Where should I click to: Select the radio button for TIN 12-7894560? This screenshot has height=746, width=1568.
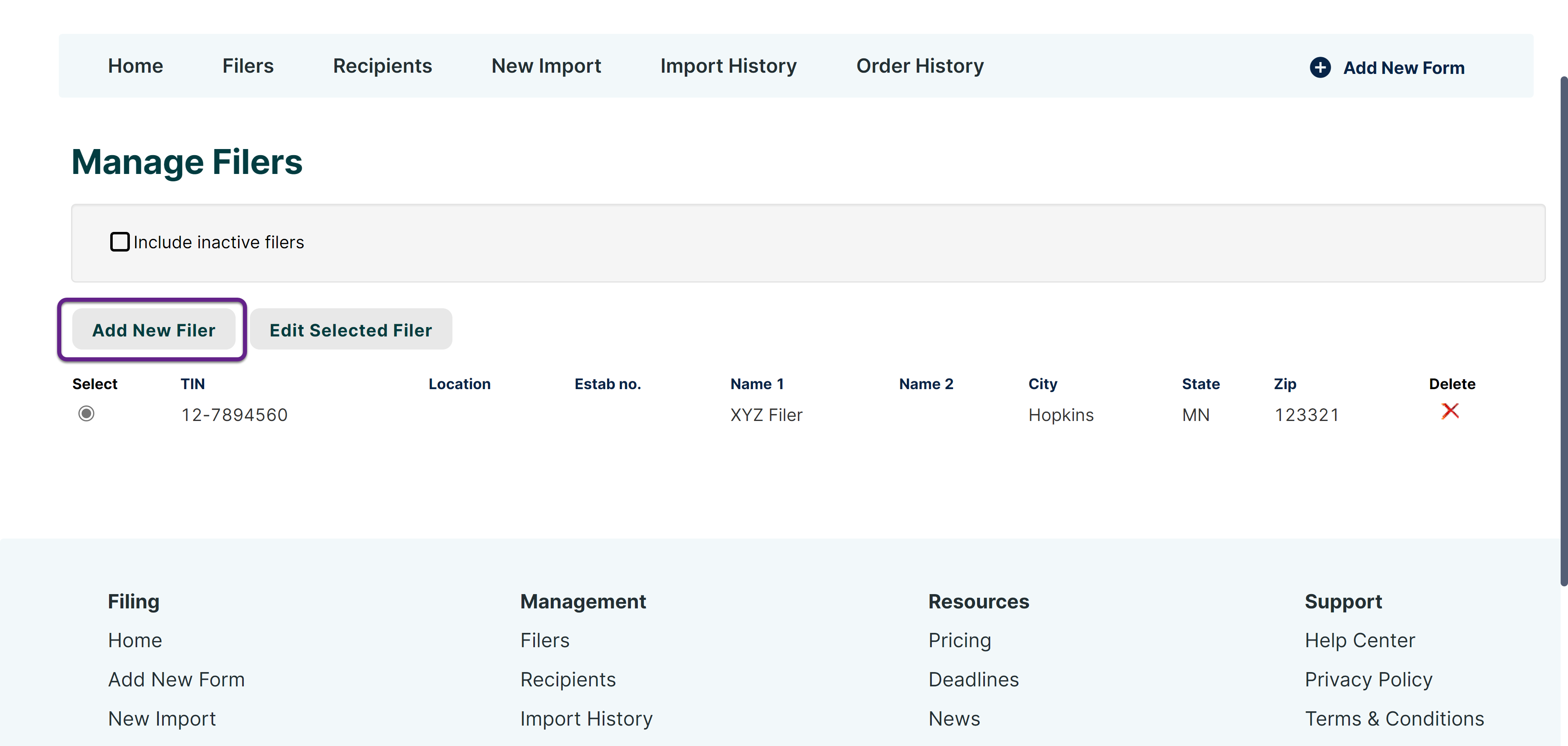87,414
